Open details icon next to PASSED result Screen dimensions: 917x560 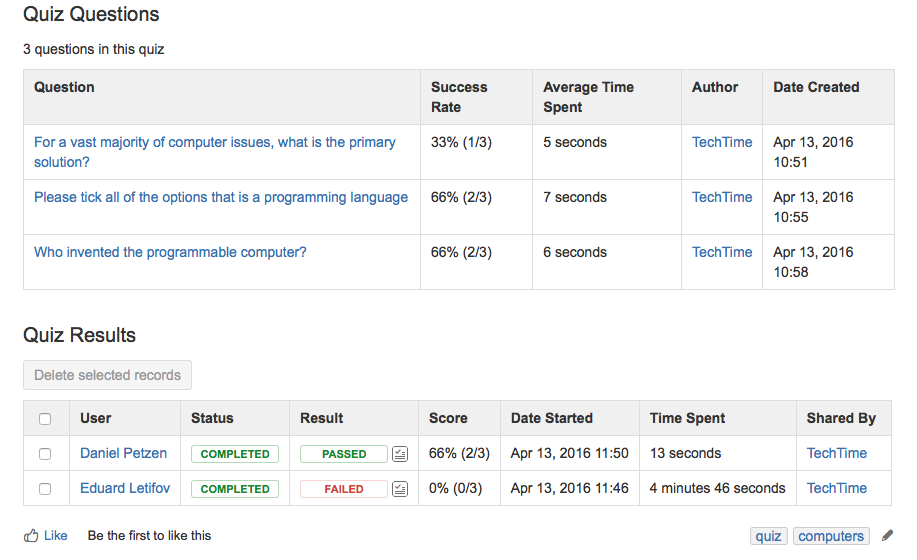pos(400,454)
